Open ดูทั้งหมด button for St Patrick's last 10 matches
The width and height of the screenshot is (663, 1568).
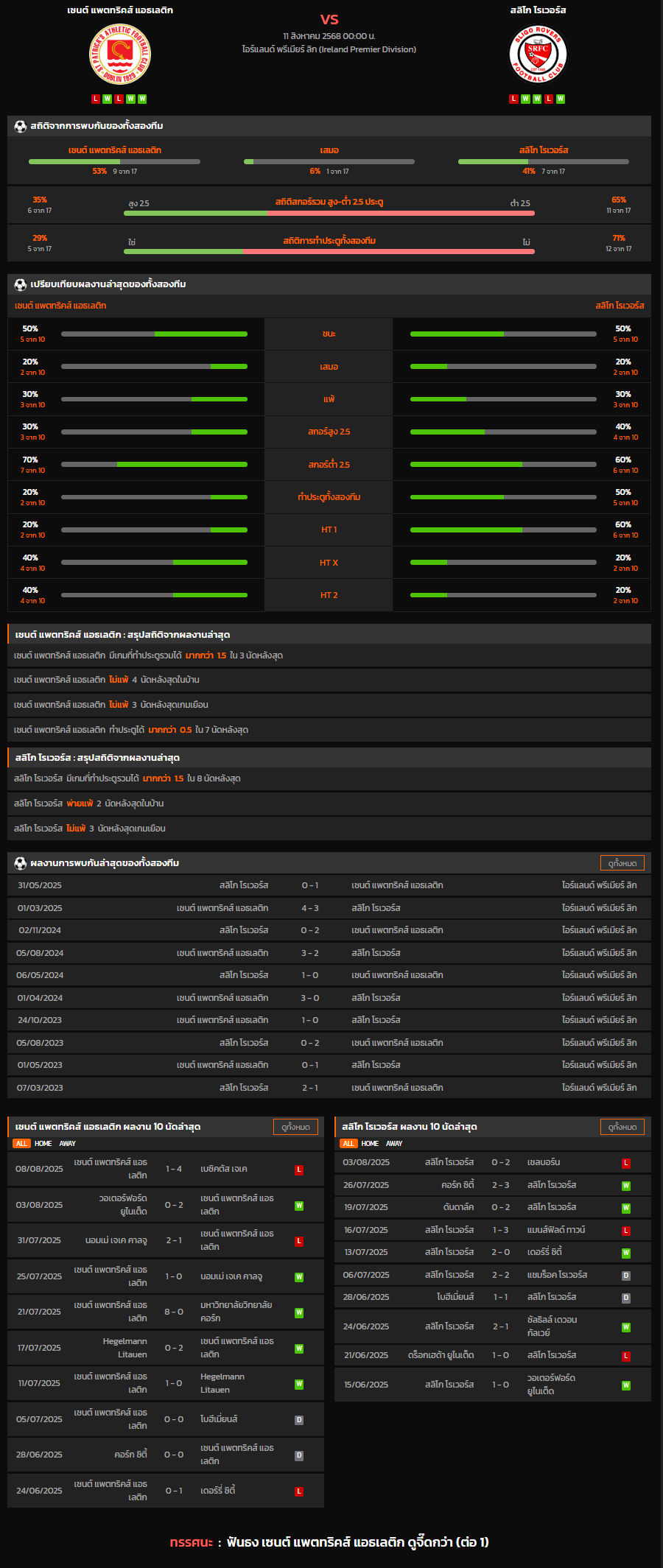[295, 1127]
